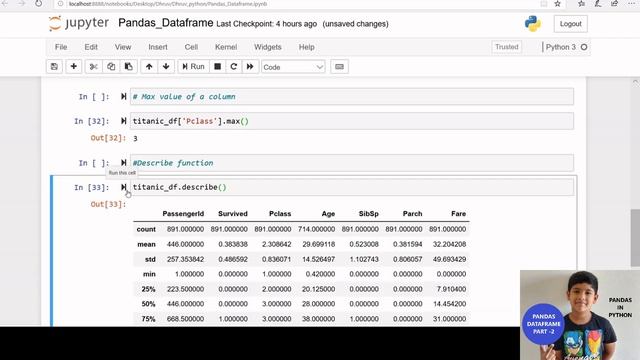Rename notebook title Pandas_Dataframe
Screen dimensions: 640x360
click(x=166, y=23)
